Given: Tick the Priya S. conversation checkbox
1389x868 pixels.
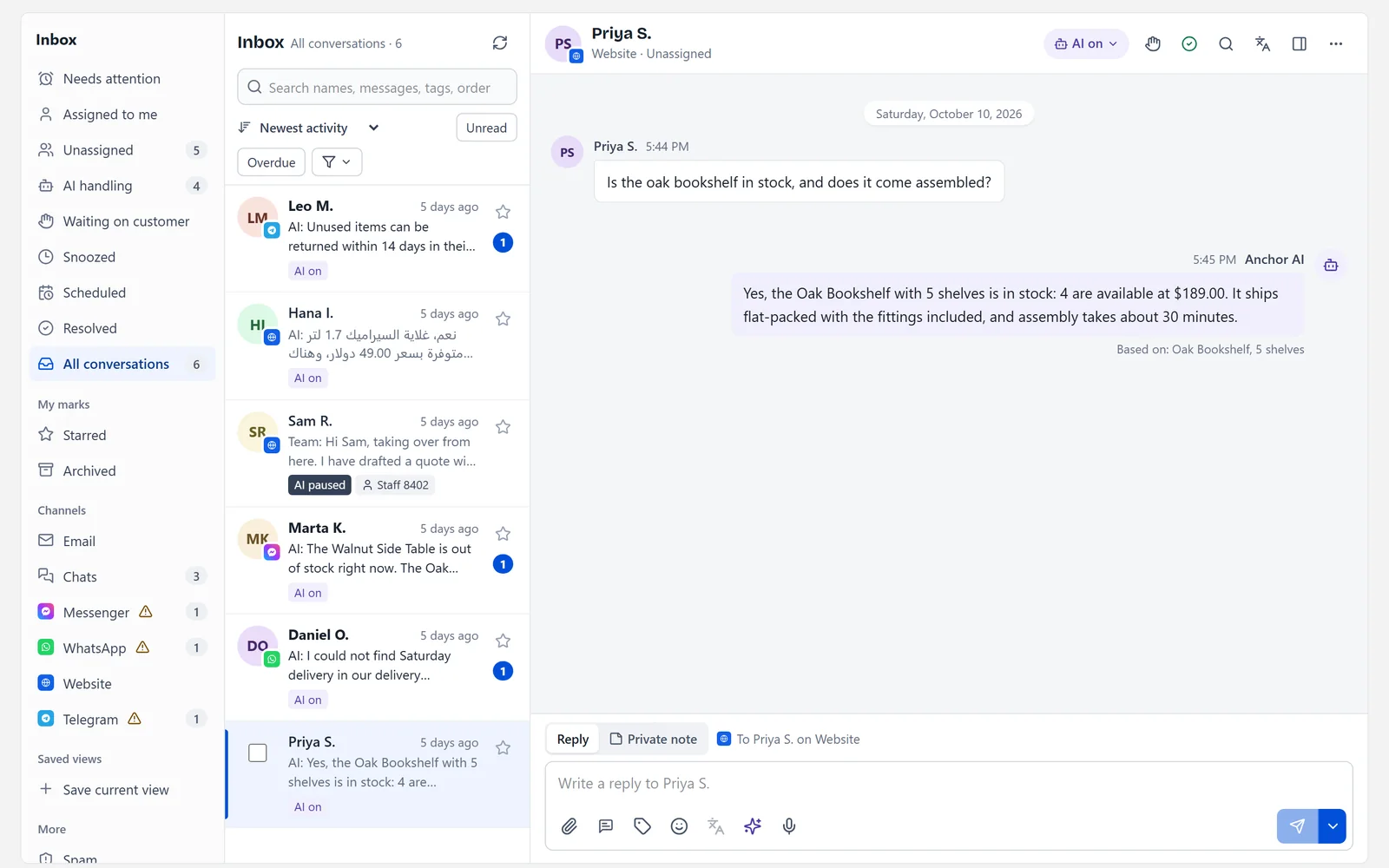Looking at the screenshot, I should pos(258,753).
